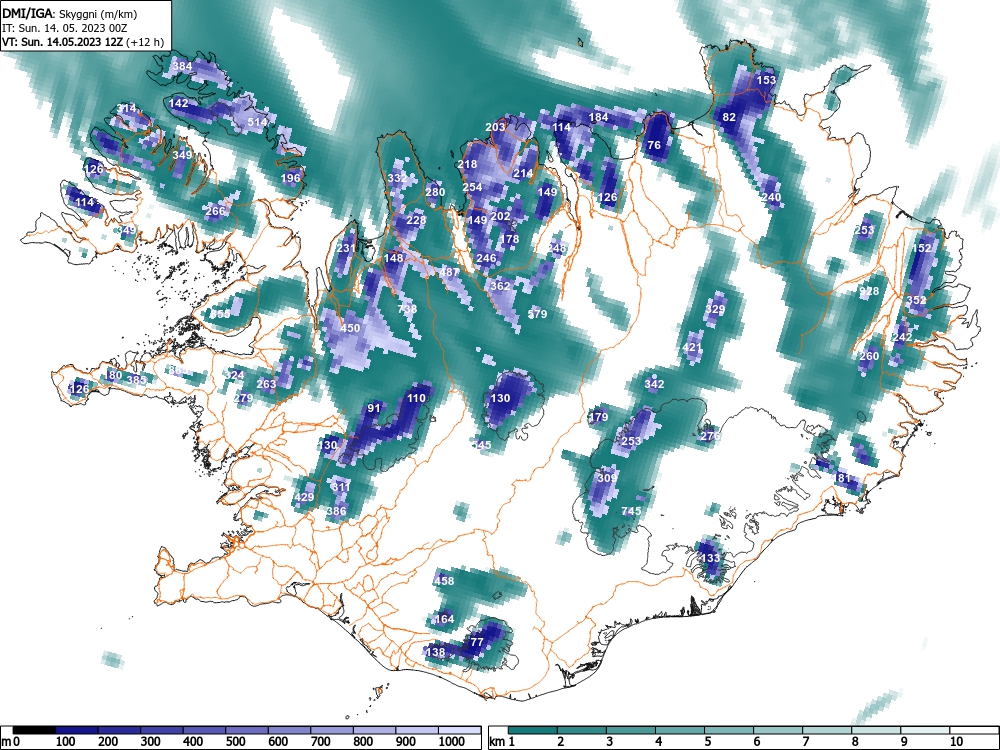Click the visibility value 179 on the map
This screenshot has width=1000, height=750.
click(598, 417)
